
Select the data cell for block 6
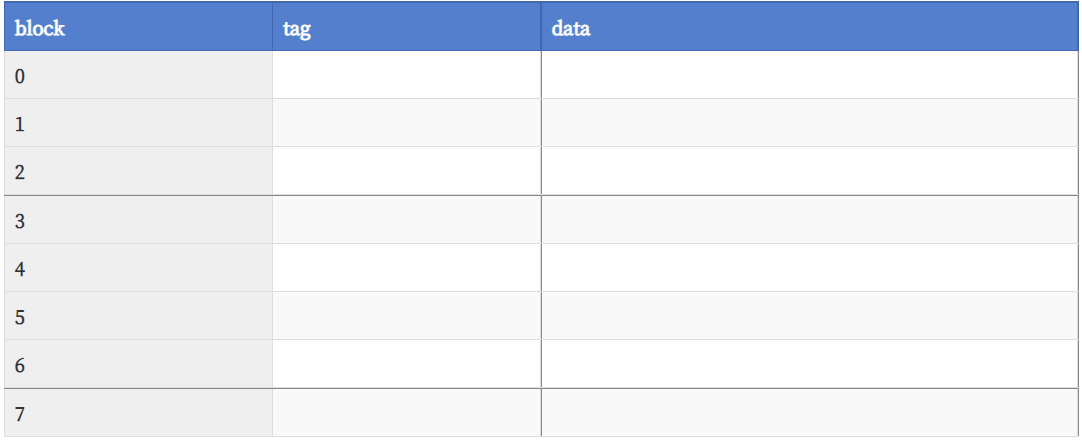[x=809, y=364]
